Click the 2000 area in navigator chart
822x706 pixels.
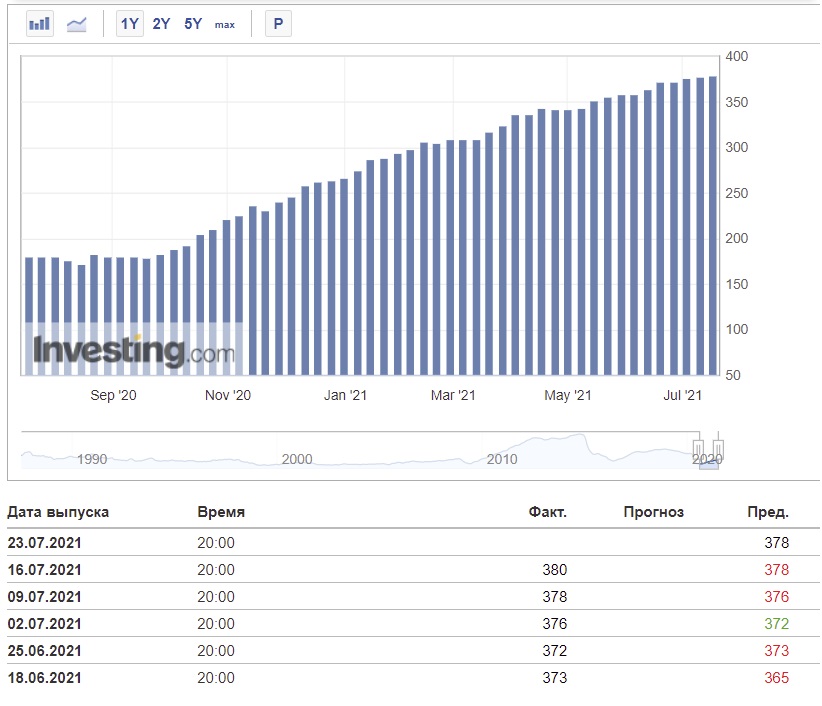tap(297, 459)
